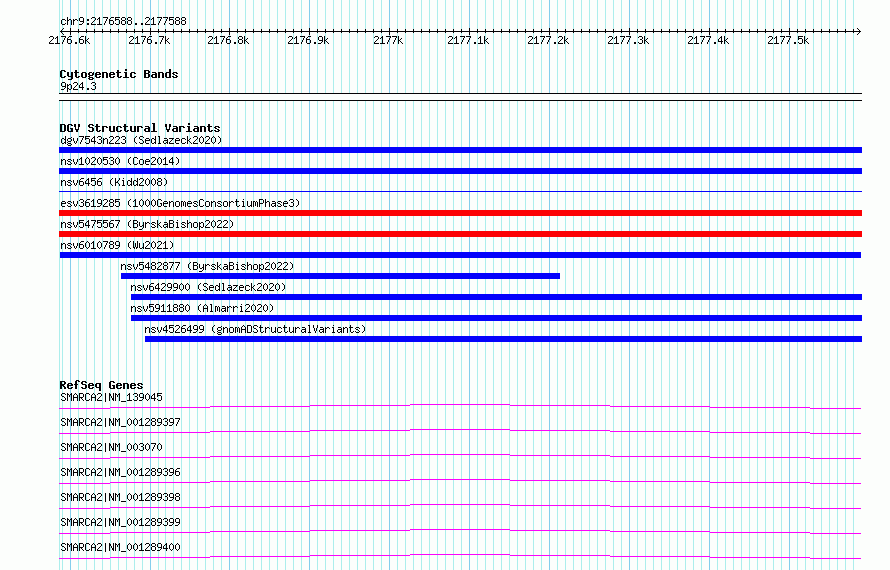Click the 2177.4k ruler label
The width and height of the screenshot is (890, 570).
[708, 40]
